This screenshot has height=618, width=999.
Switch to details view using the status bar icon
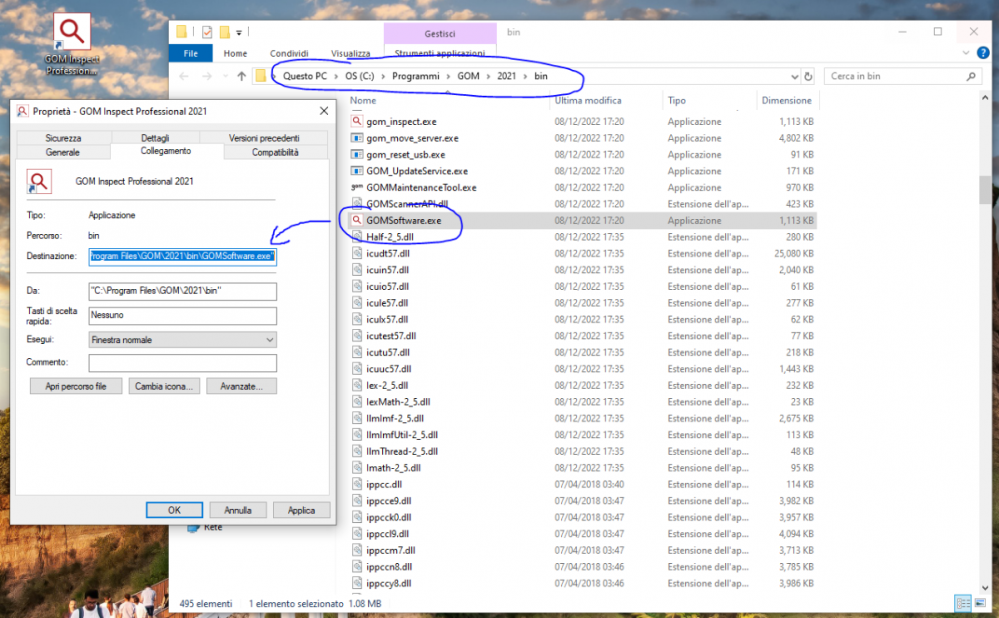click(963, 603)
